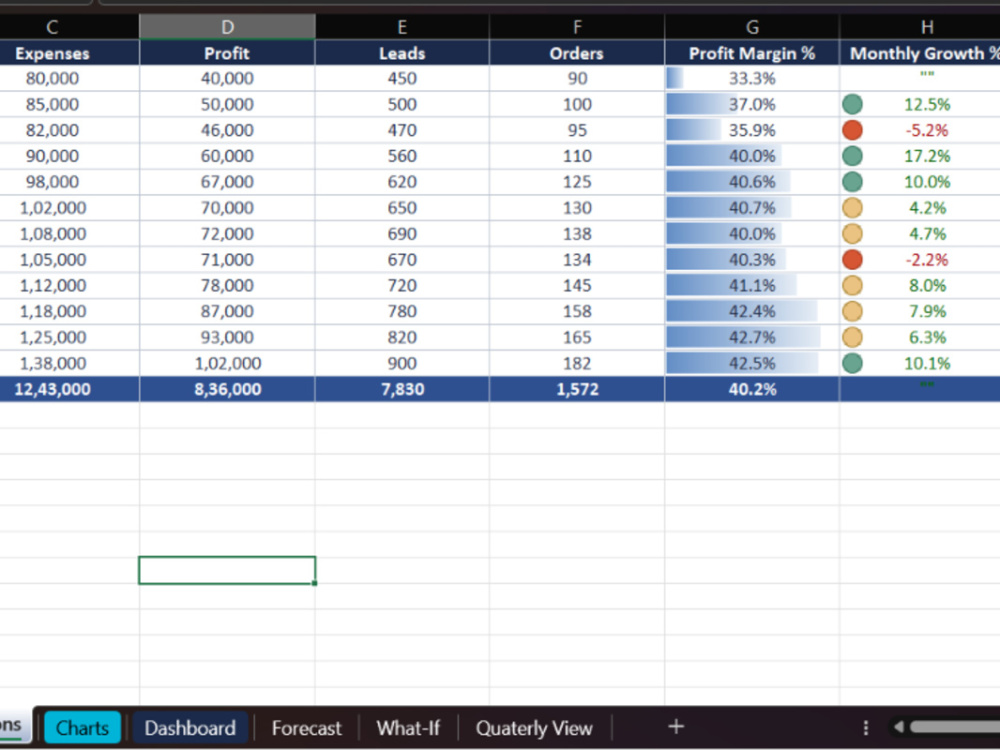
Task: Select the 450 leads cell
Action: tap(402, 78)
